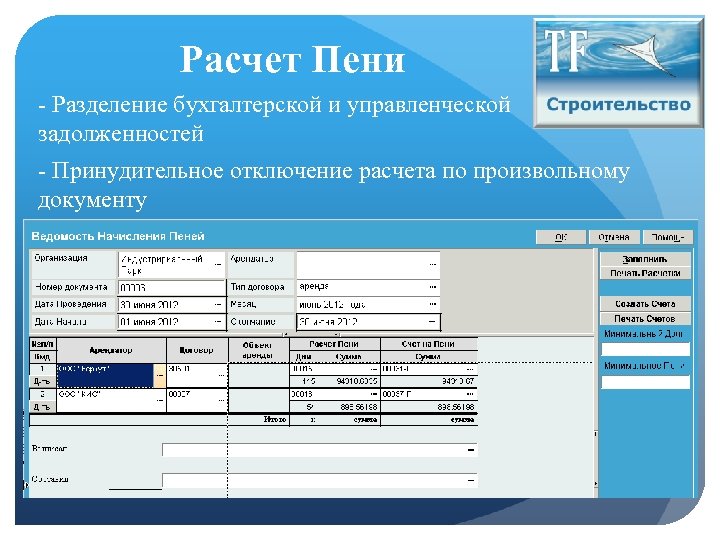Click the Заполнить button
Screen dimensions: 720x540
[645, 259]
